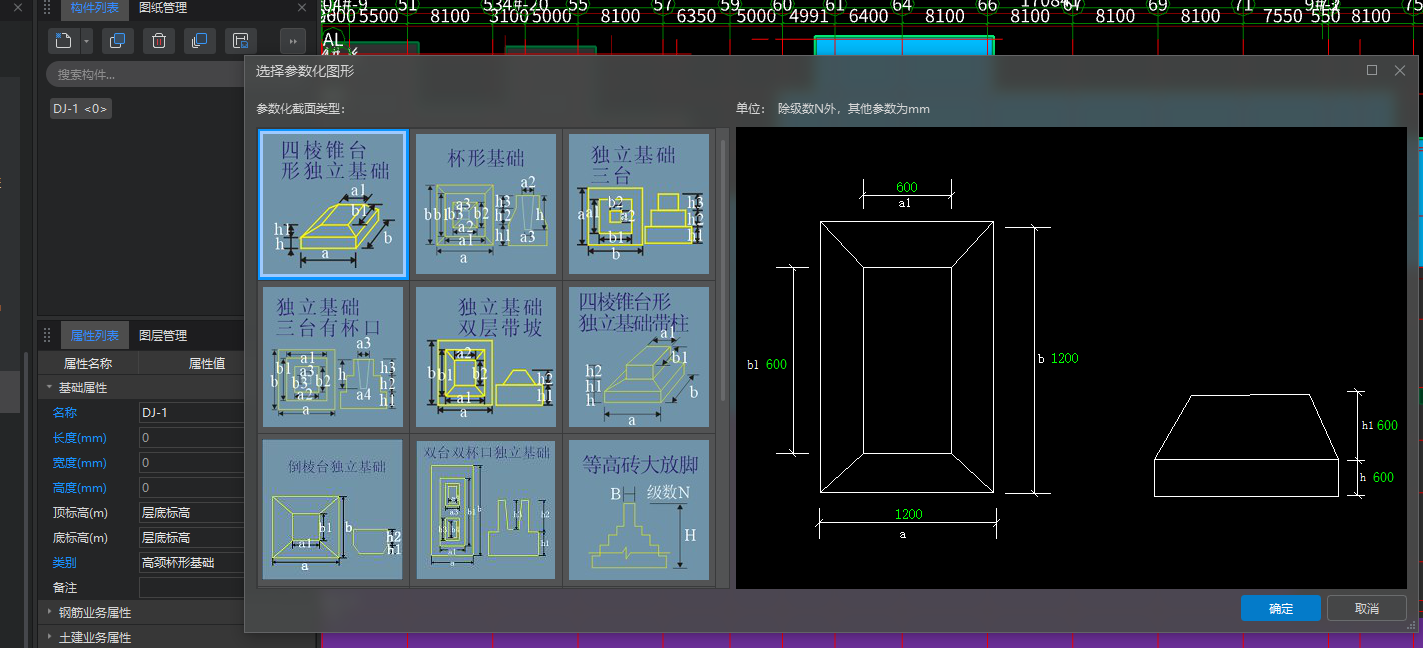Viewport: 1423px width, 648px height.
Task: Switch to the 构件列表 tab
Action: (x=94, y=8)
